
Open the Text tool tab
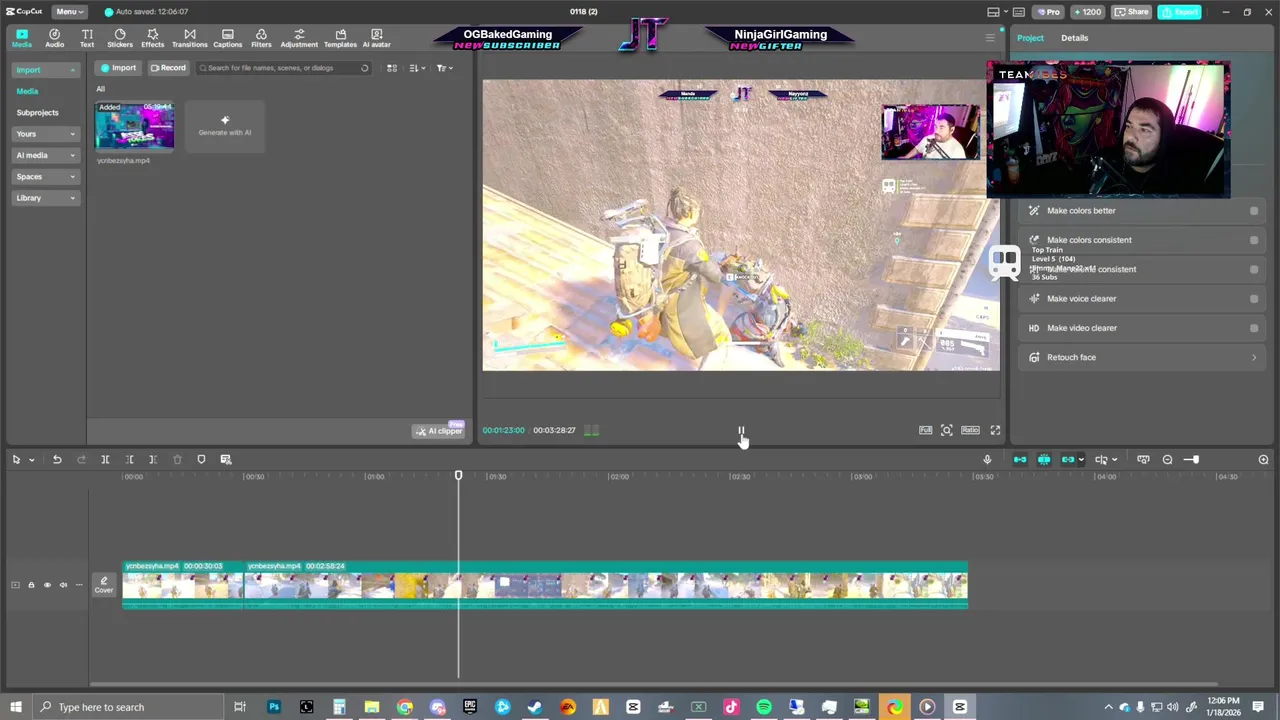tap(87, 38)
